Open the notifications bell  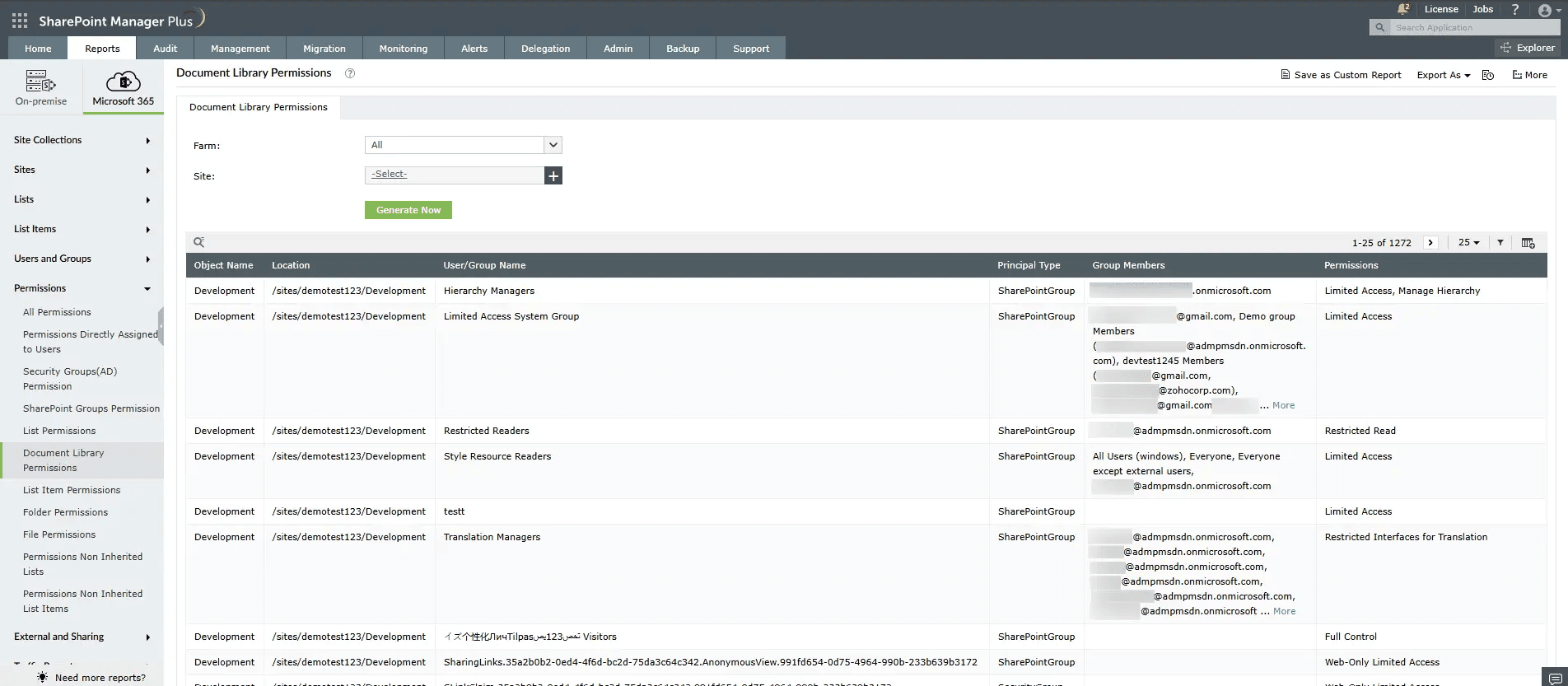coord(1403,9)
